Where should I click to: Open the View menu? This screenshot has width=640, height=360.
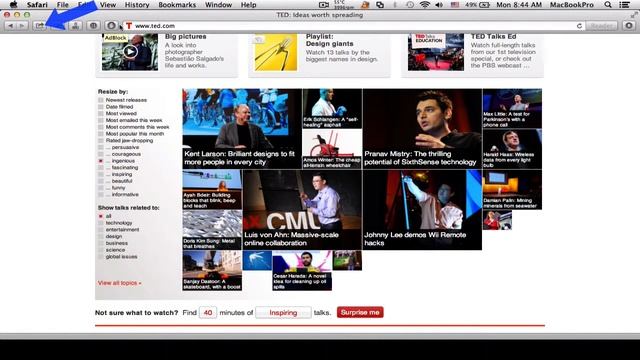pyautogui.click(x=108, y=5)
